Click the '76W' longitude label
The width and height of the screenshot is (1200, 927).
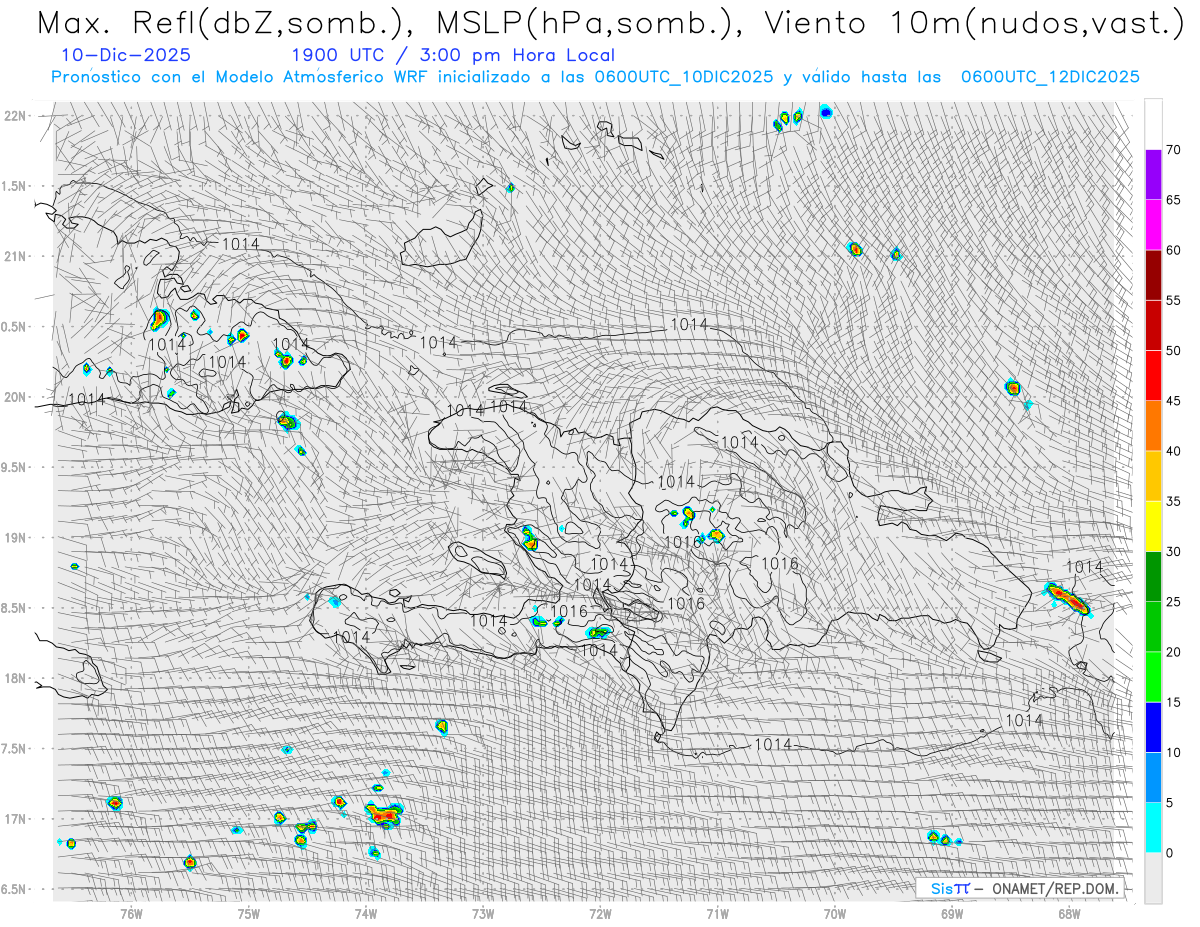(131, 912)
